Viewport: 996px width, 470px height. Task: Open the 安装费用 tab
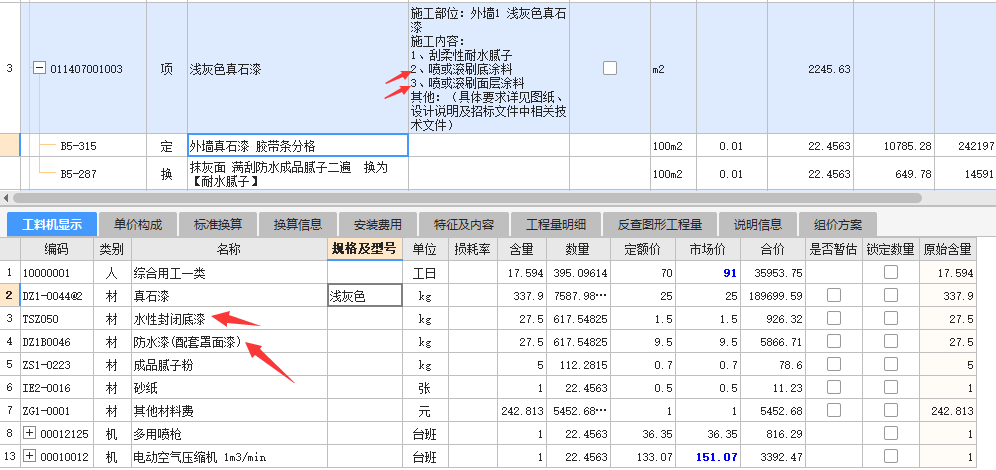377,224
